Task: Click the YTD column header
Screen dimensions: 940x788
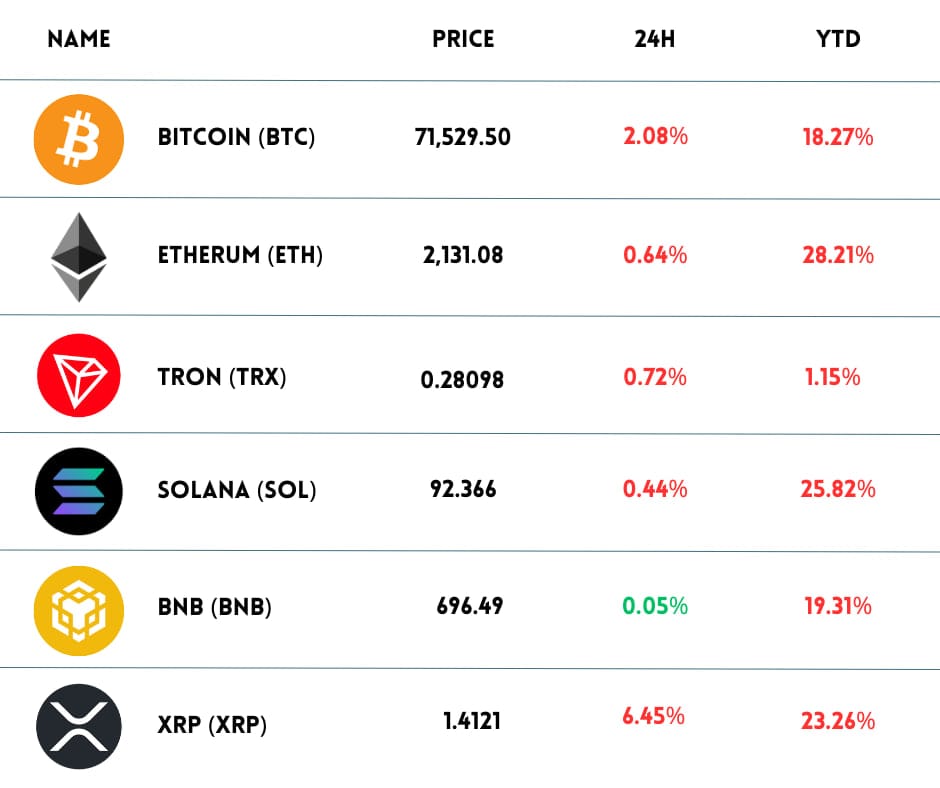Action: (838, 40)
